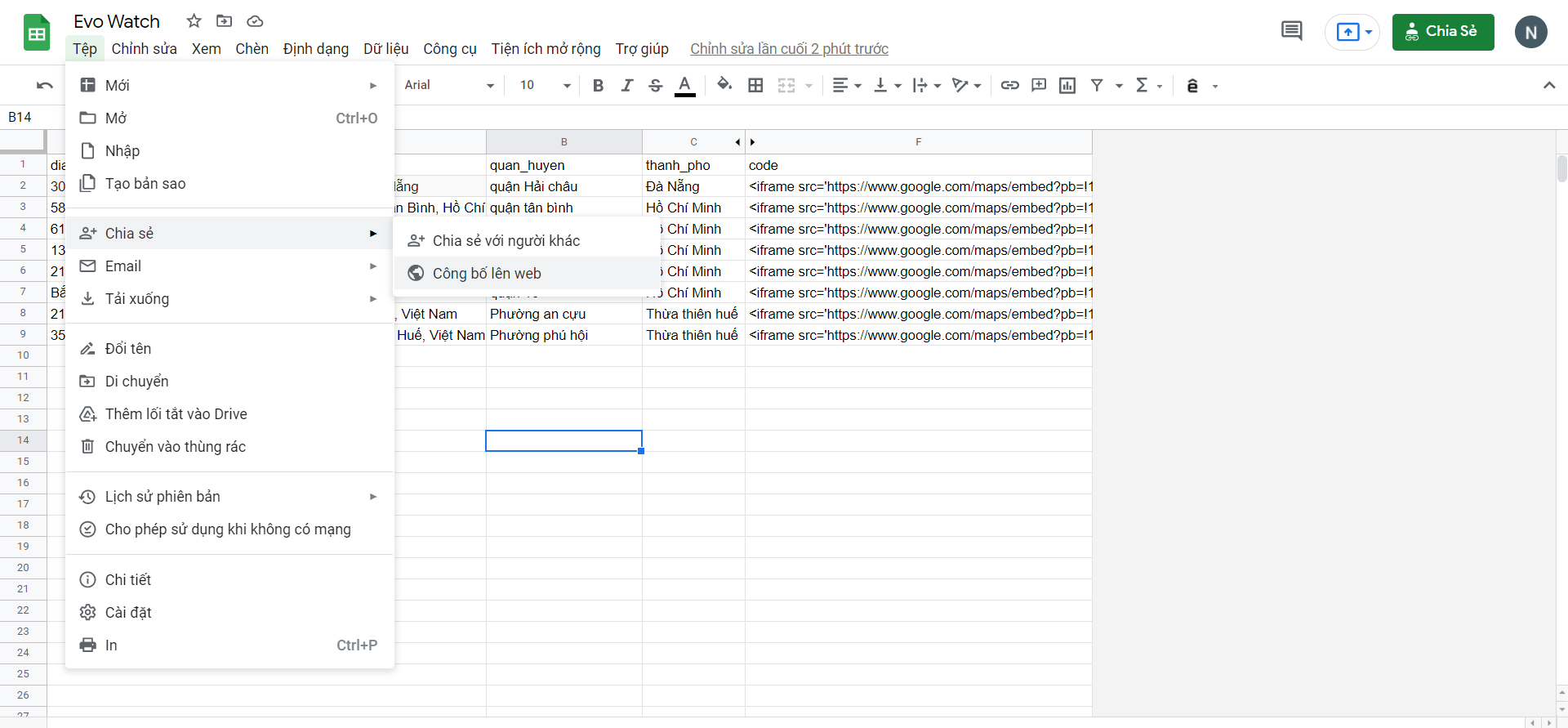The width and height of the screenshot is (1568, 728).
Task: Open the borders tool
Action: point(755,86)
